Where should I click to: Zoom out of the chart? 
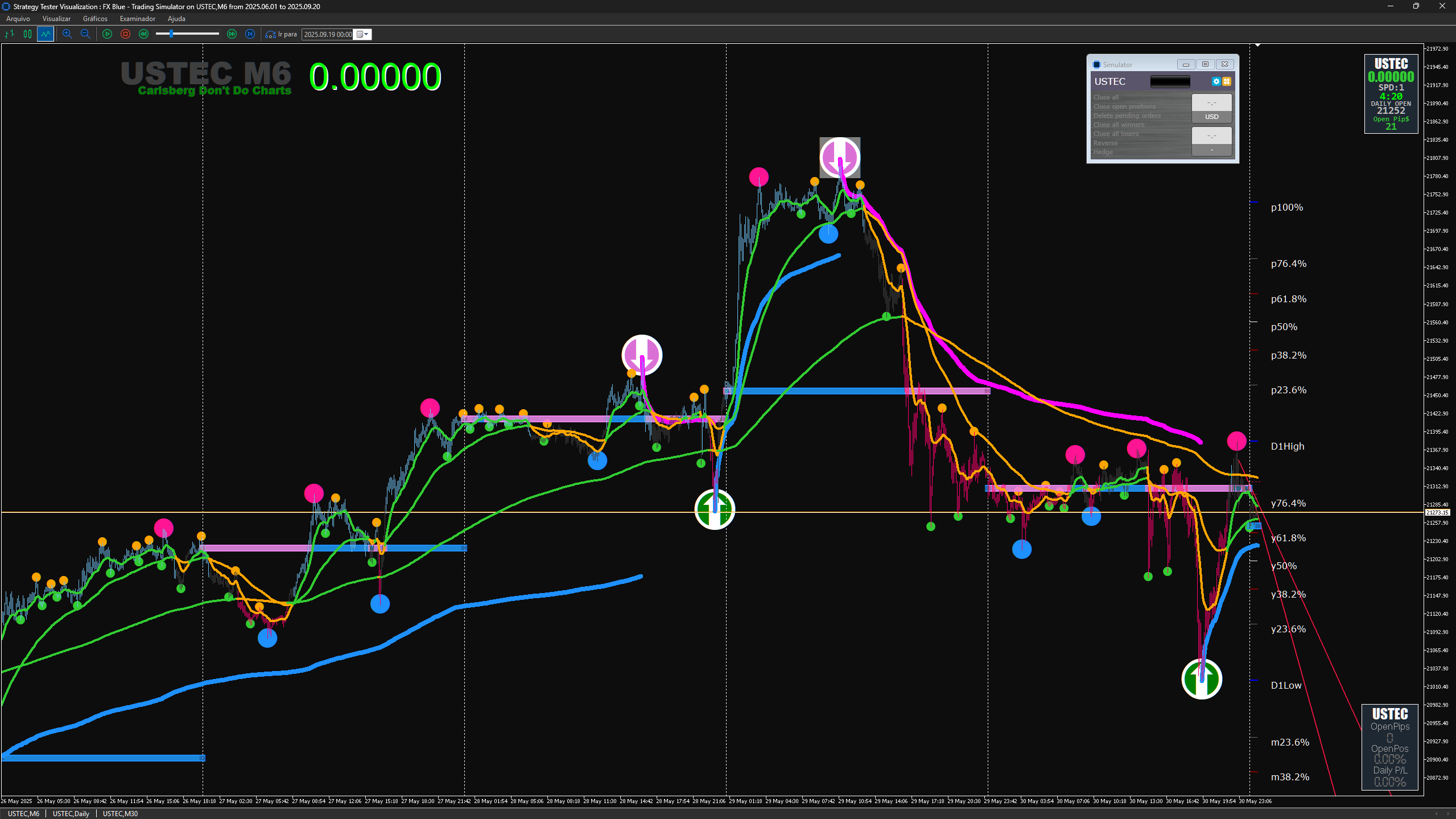(x=85, y=34)
